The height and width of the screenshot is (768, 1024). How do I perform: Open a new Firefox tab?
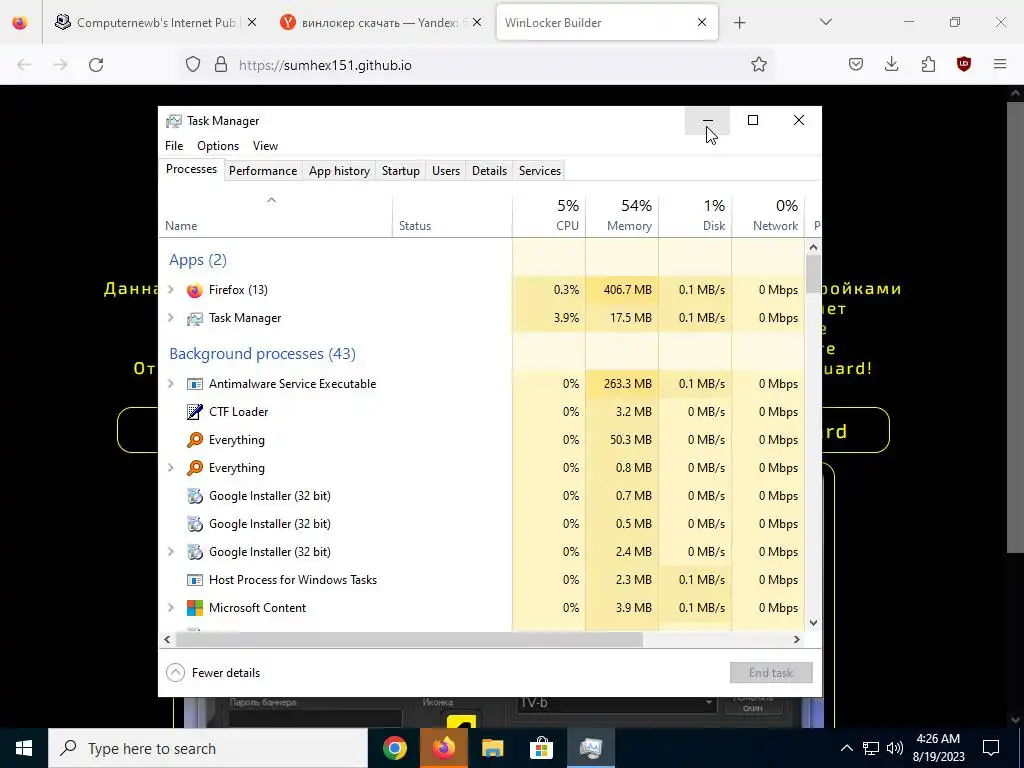pyautogui.click(x=739, y=23)
